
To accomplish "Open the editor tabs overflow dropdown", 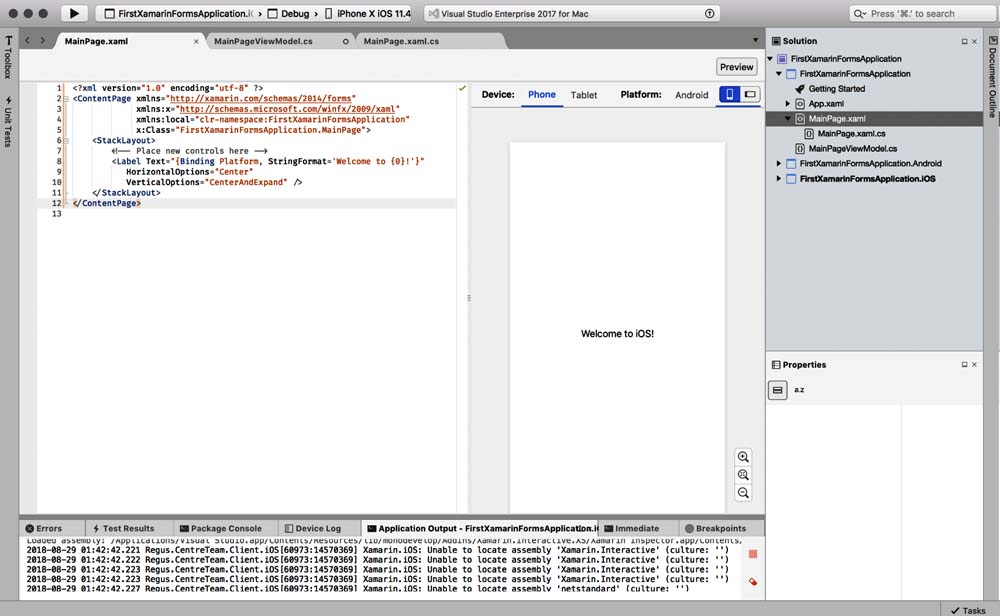I will pyautogui.click(x=755, y=40).
